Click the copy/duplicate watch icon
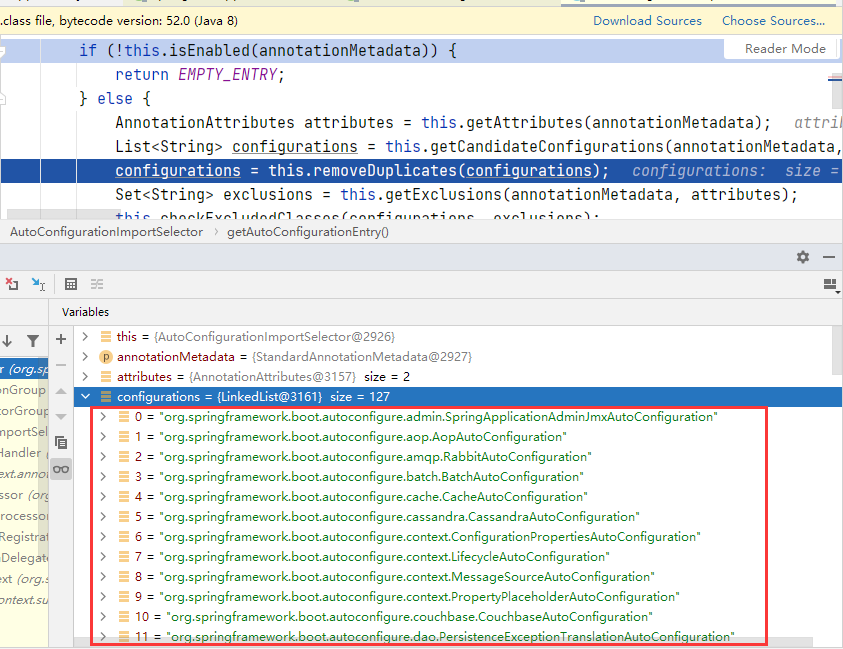This screenshot has height=649, width=843. tap(61, 442)
